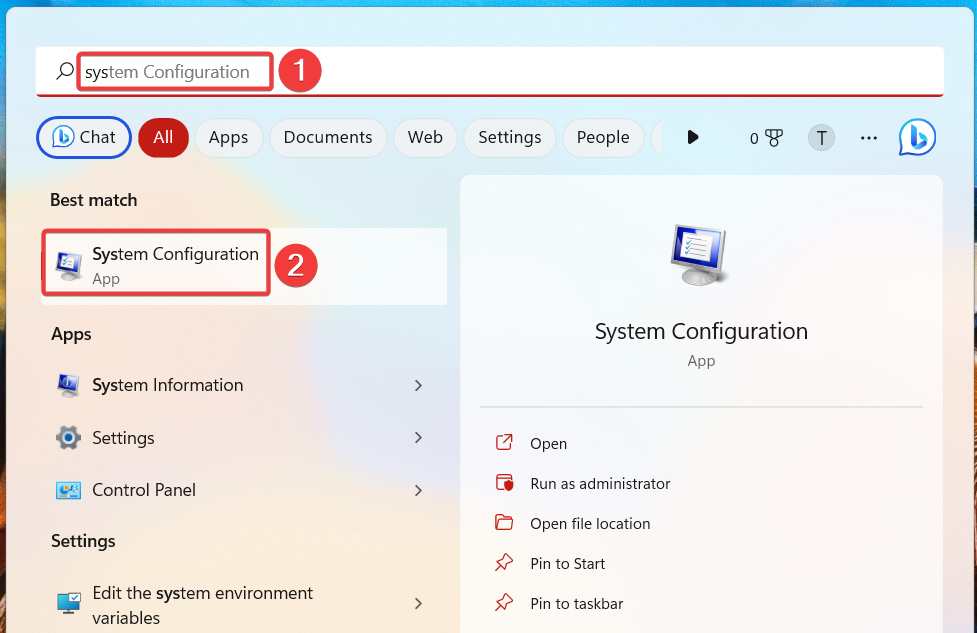Click Pin to Start pin icon
Screen dimensions: 977x633
pos(504,563)
